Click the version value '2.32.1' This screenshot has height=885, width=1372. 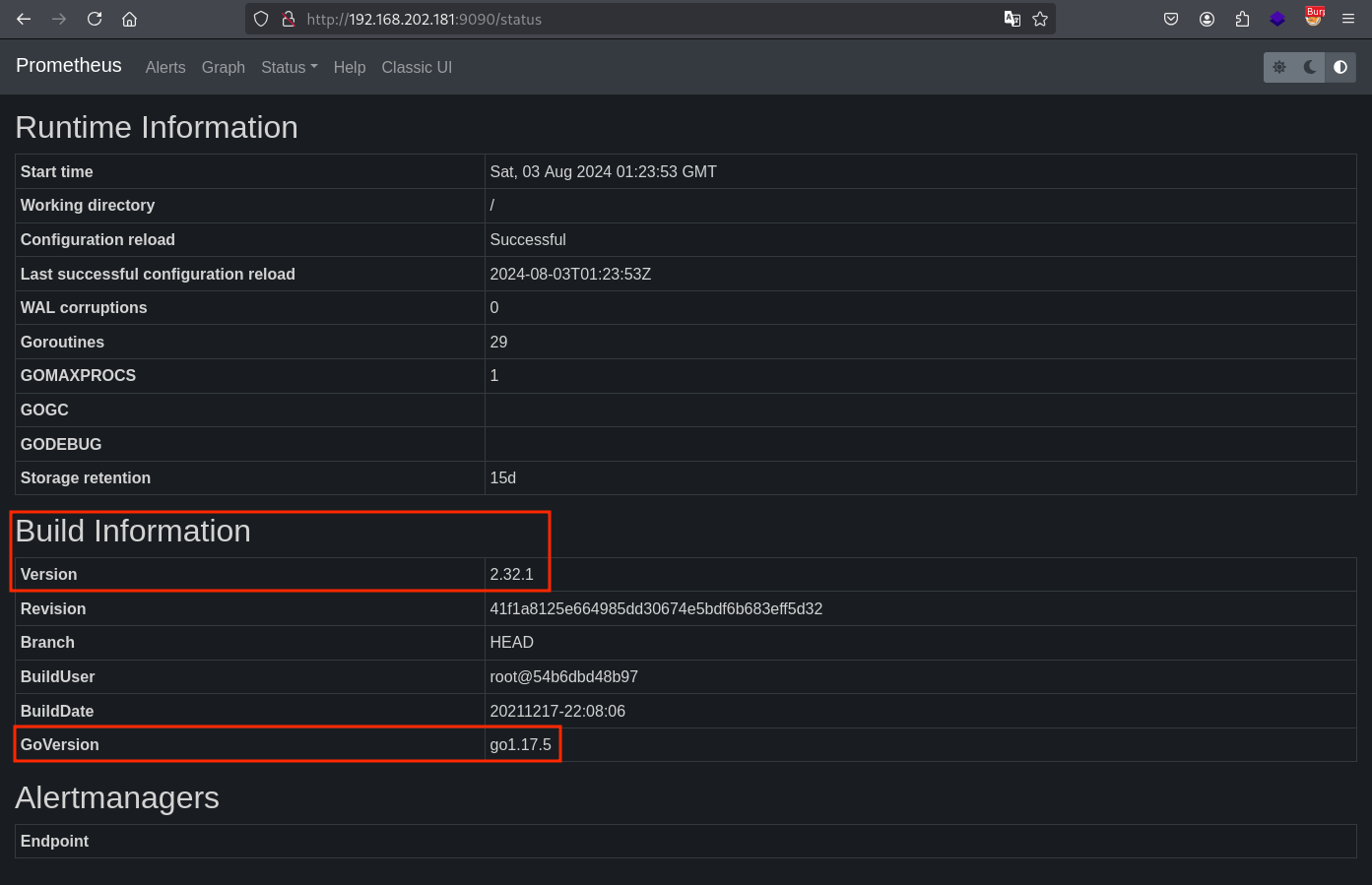tap(511, 574)
